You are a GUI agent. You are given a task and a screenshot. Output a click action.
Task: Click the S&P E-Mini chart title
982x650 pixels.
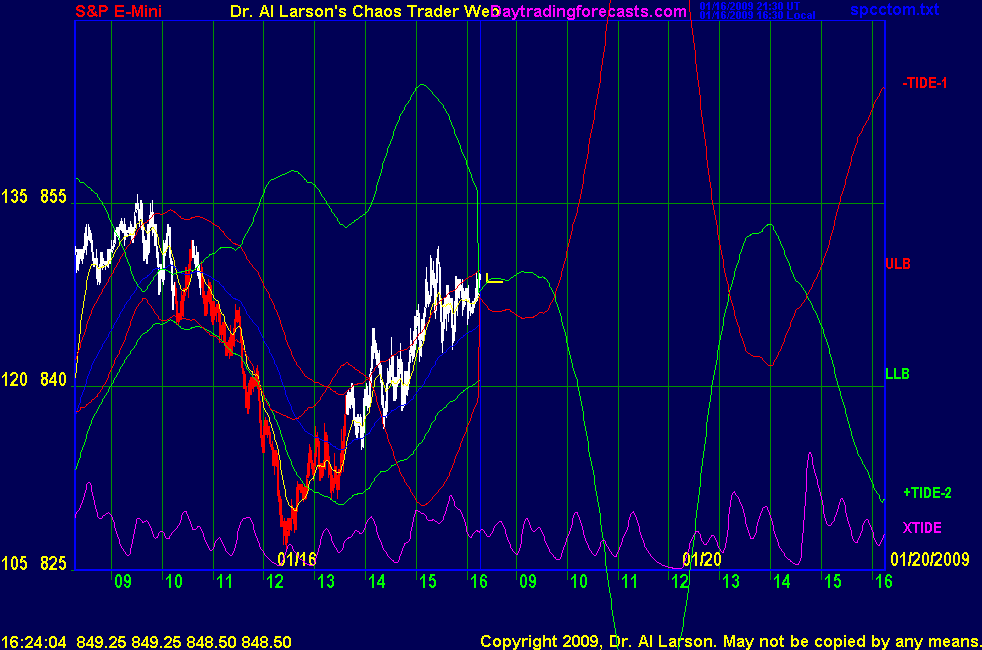coord(118,11)
